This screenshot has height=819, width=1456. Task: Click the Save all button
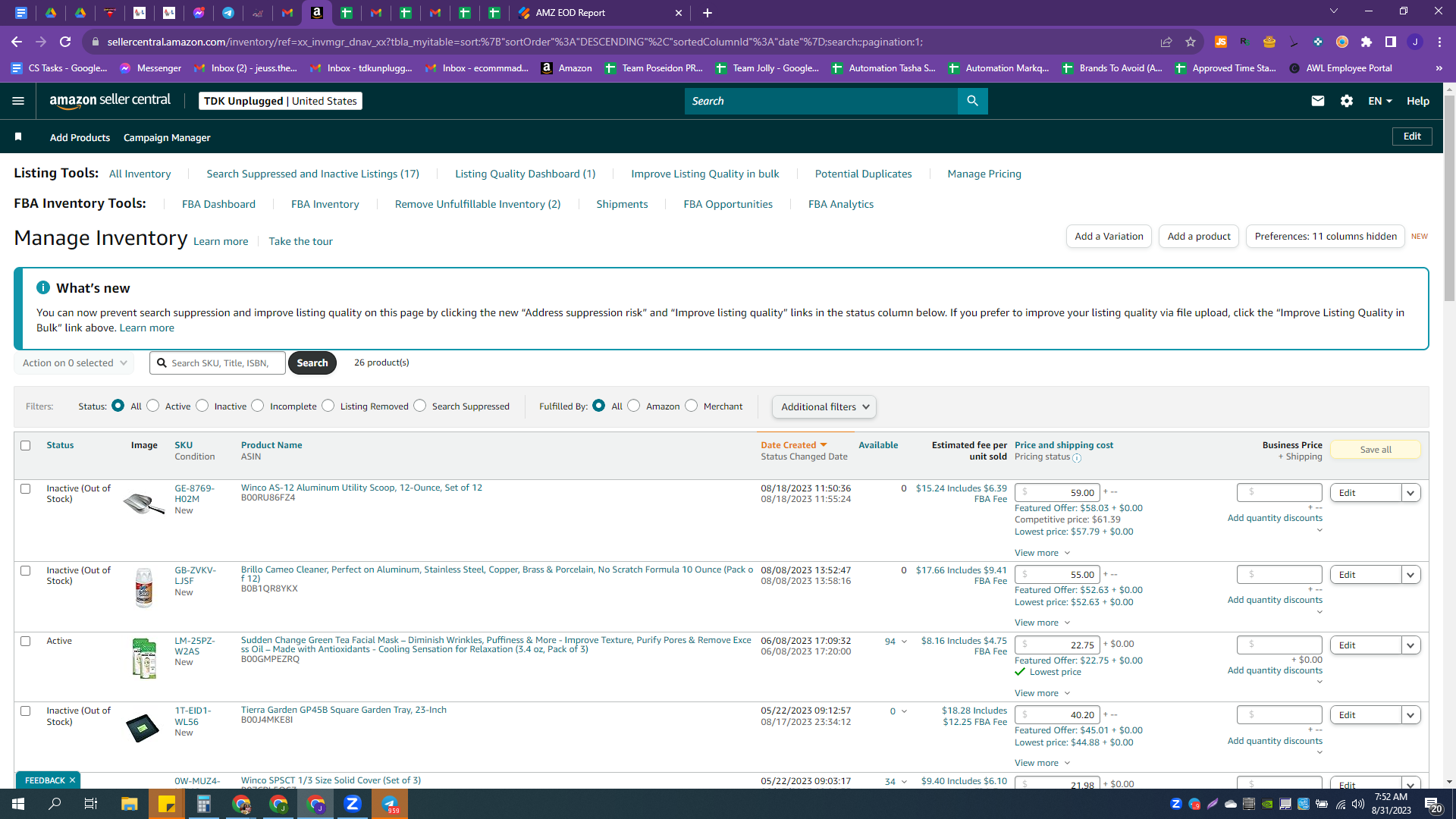point(1376,450)
